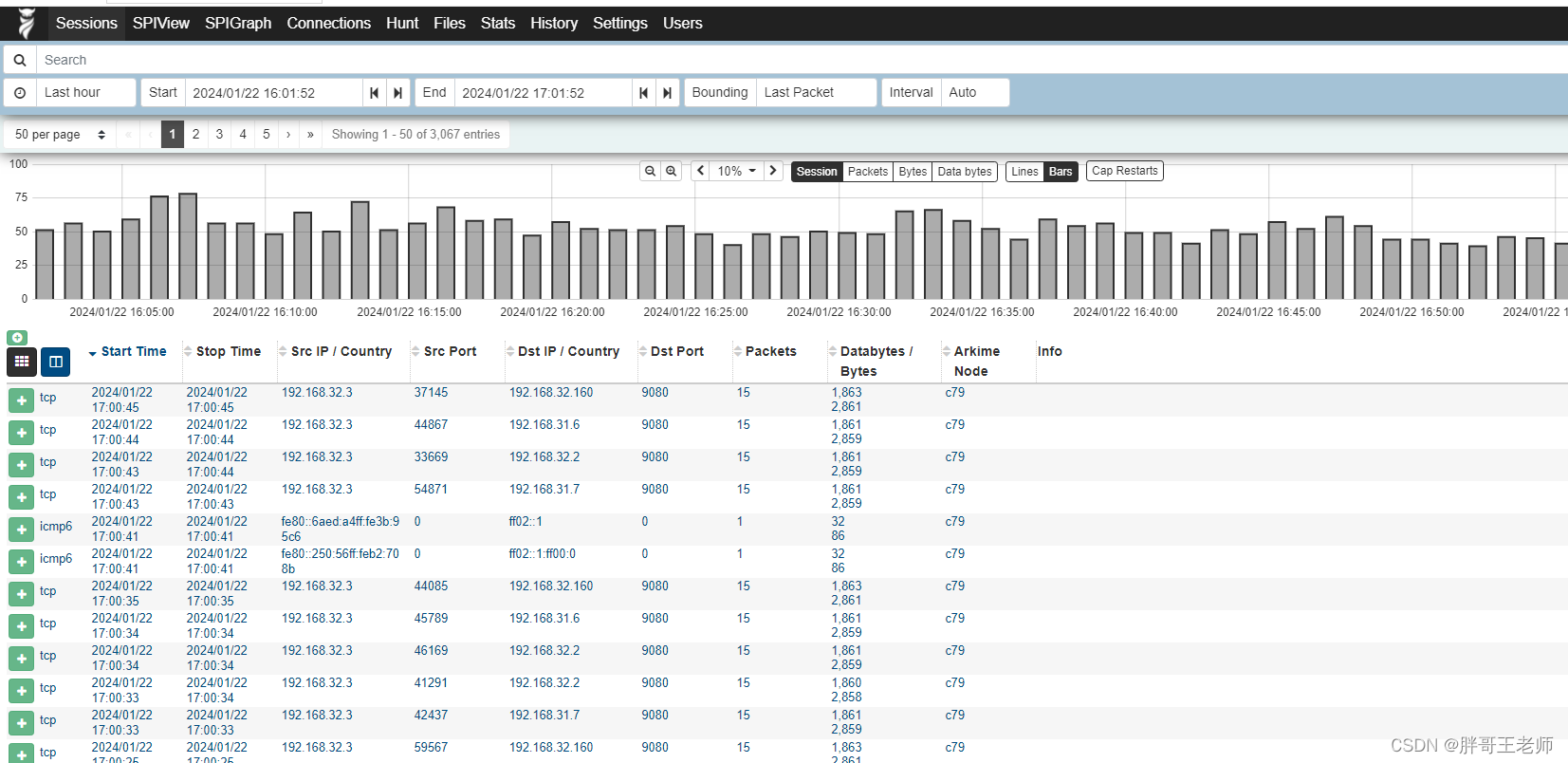Sort by Start Time column
Viewport: 1568px width, 763px height.
(134, 351)
